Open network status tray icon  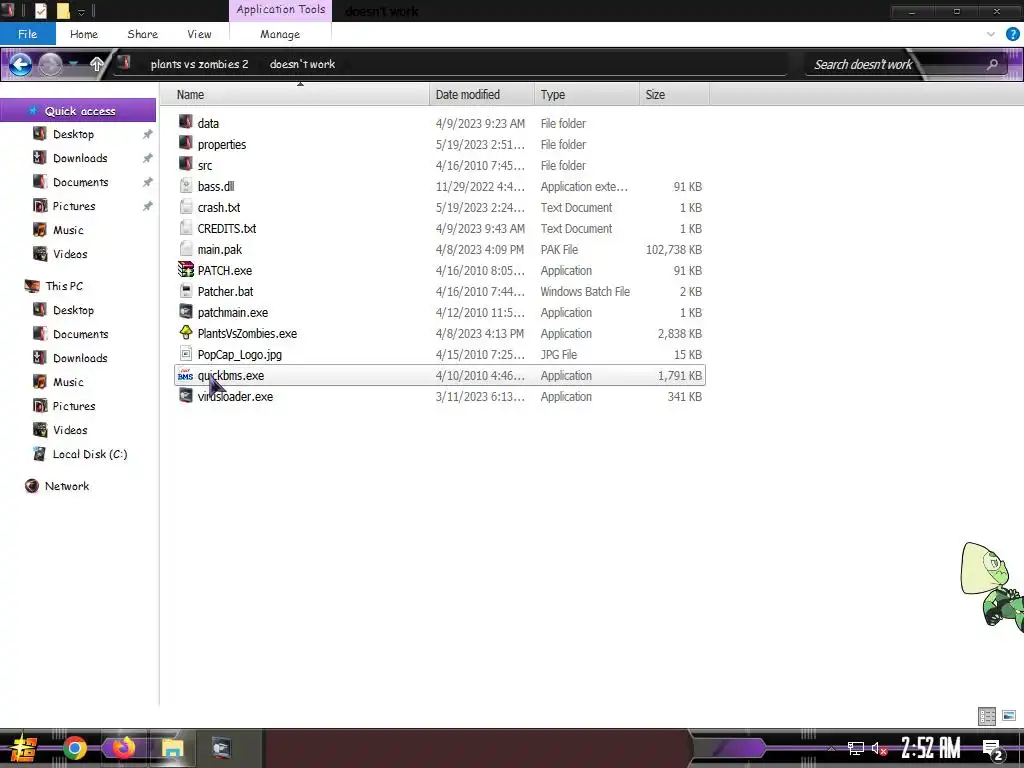855,748
